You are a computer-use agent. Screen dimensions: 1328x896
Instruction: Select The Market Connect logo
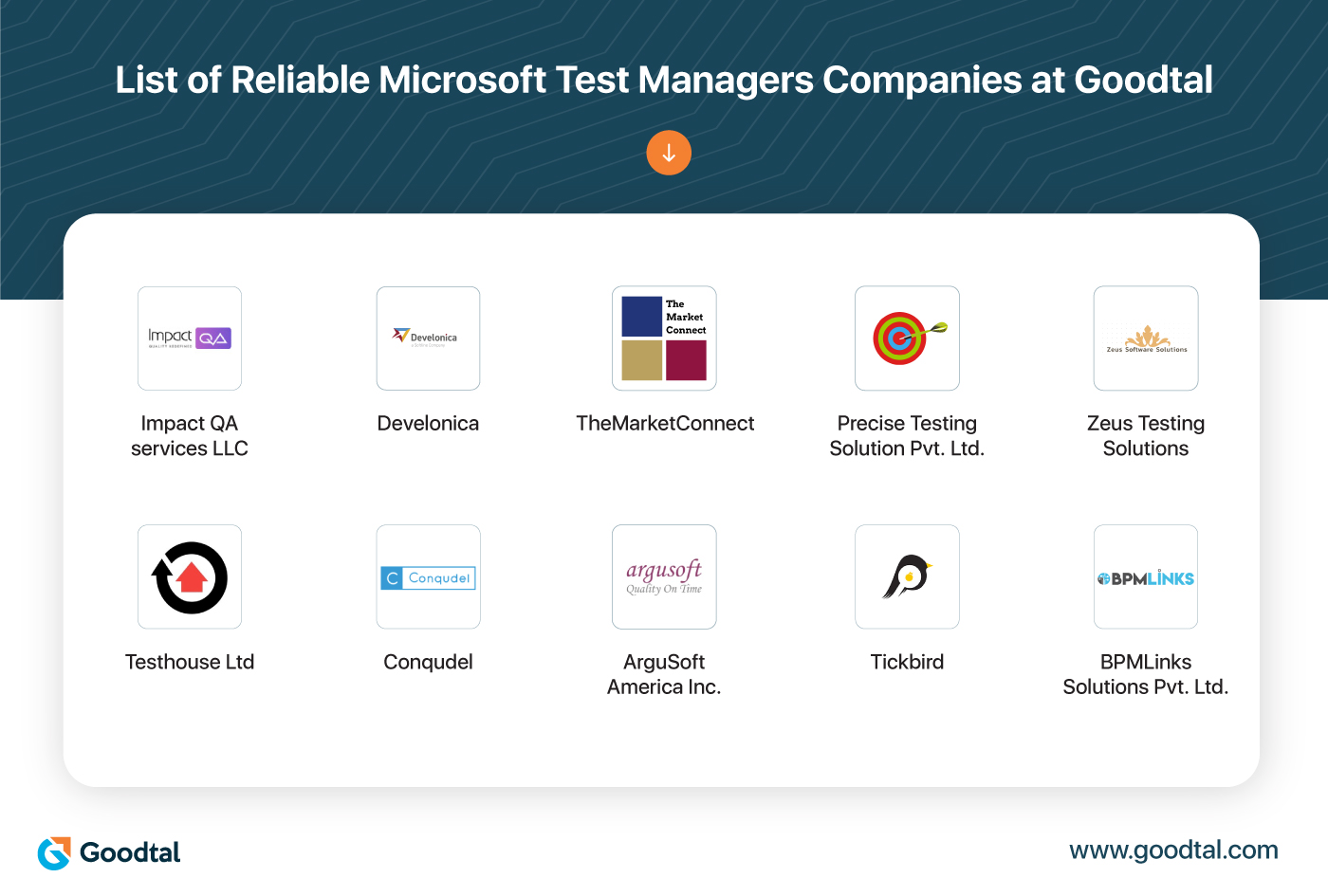pos(664,338)
